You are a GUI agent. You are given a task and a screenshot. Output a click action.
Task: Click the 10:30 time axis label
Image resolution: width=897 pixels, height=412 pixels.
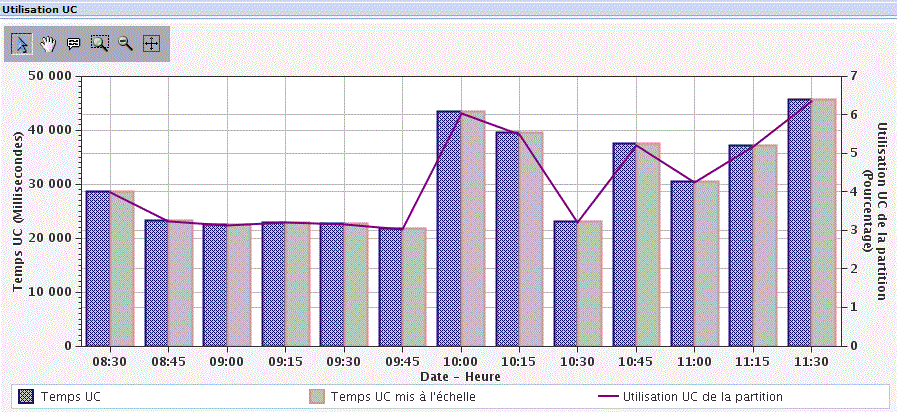(577, 363)
